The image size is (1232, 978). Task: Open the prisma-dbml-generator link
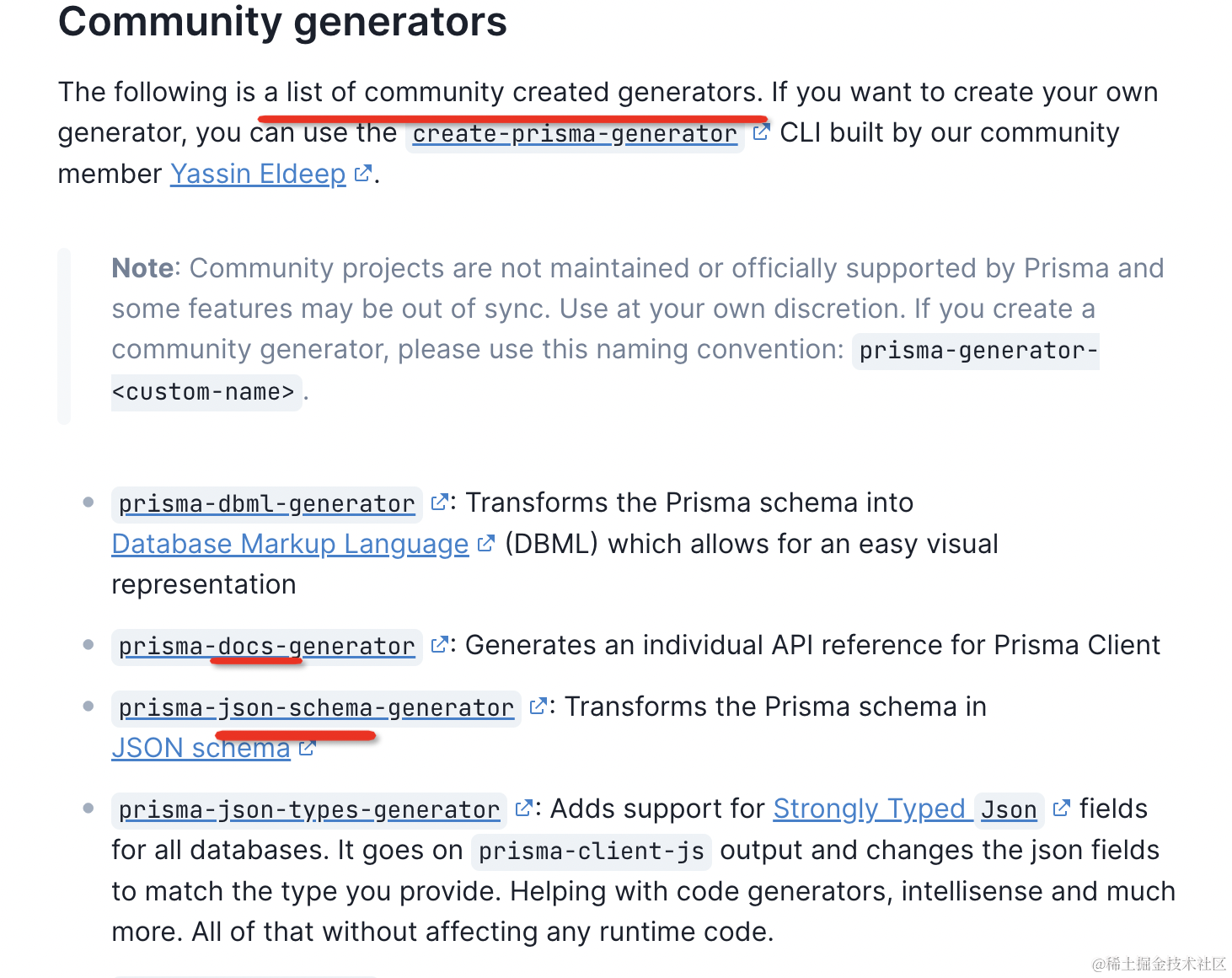[x=266, y=503]
